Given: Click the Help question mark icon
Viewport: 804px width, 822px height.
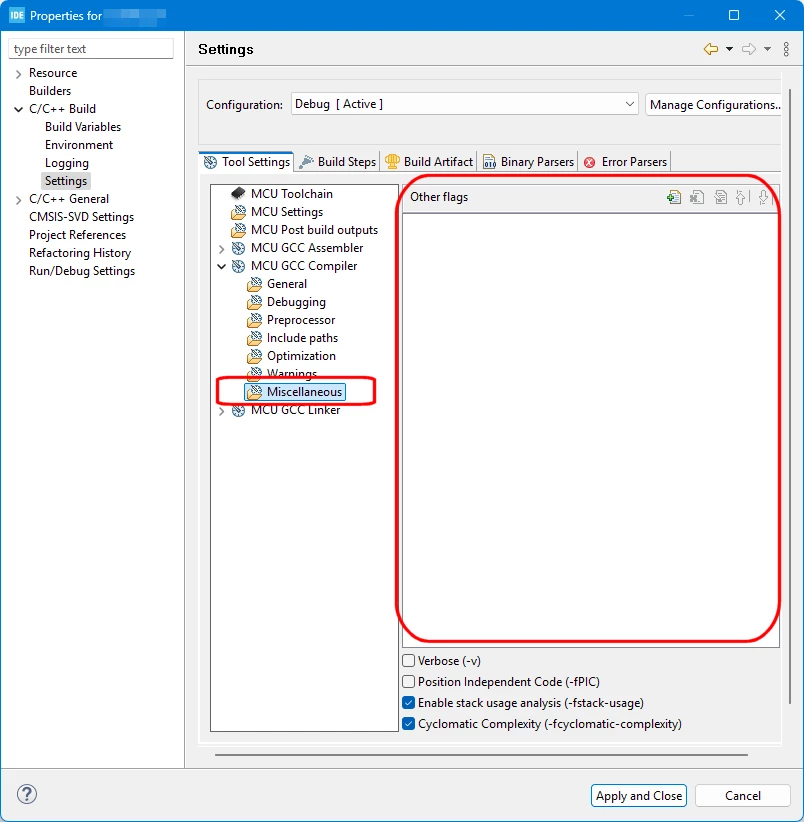Looking at the screenshot, I should point(27,794).
